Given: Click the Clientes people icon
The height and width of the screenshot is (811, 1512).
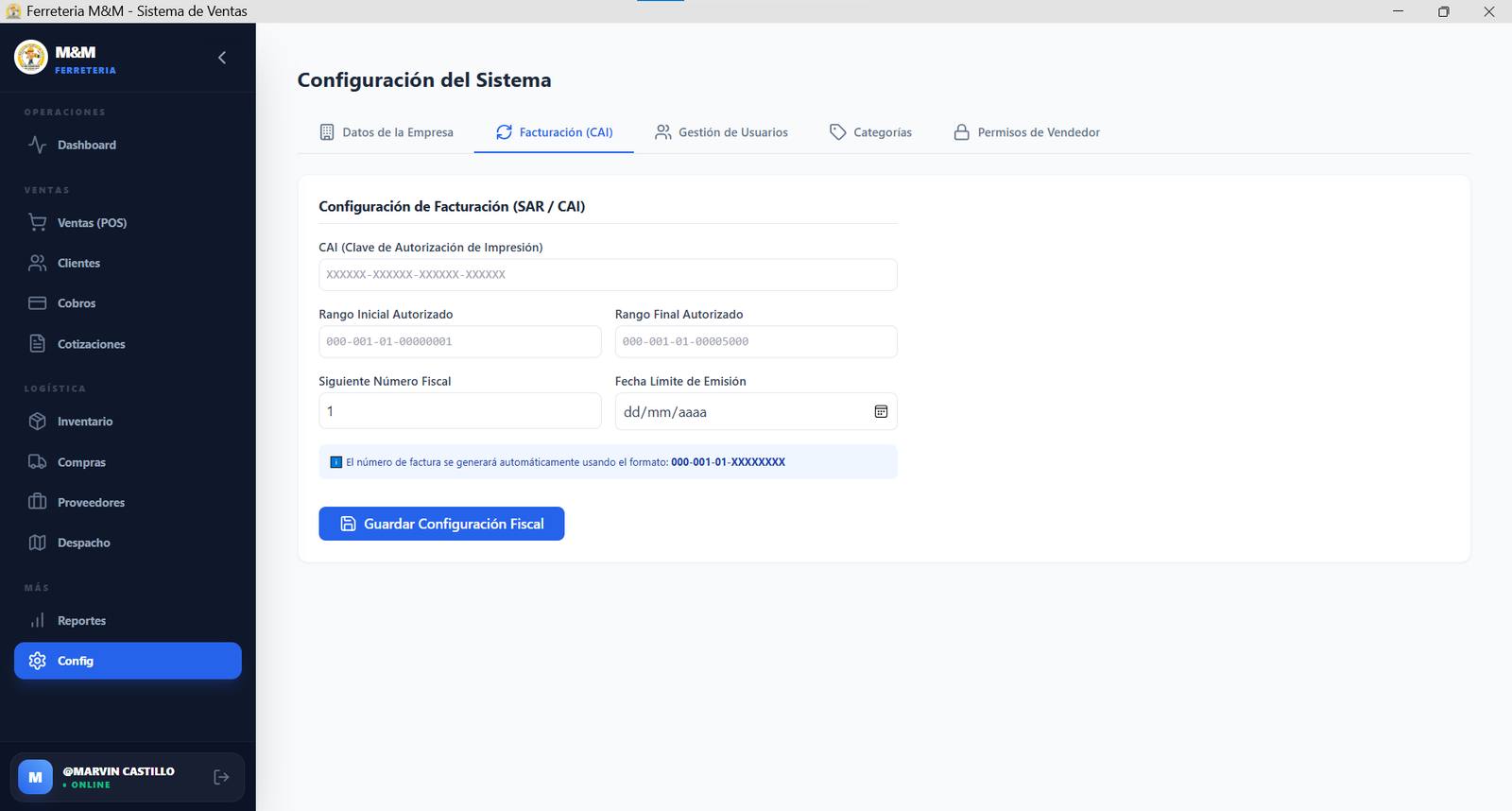Looking at the screenshot, I should click(37, 263).
